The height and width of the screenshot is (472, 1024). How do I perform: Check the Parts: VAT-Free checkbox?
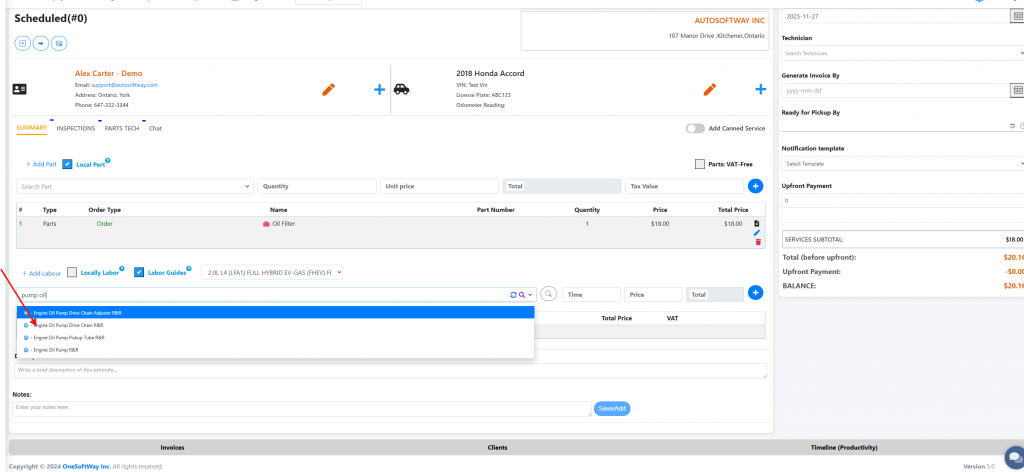700,164
